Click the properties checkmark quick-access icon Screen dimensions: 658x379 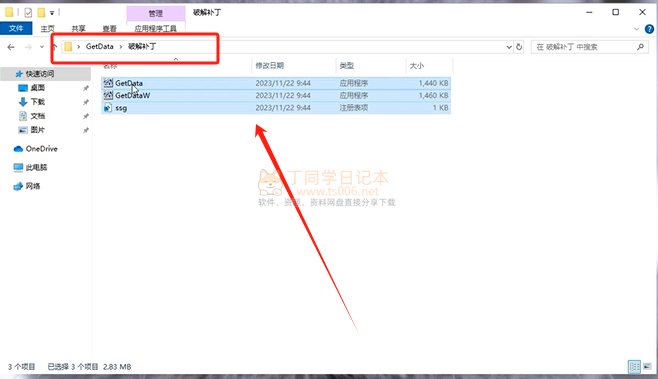[28, 13]
